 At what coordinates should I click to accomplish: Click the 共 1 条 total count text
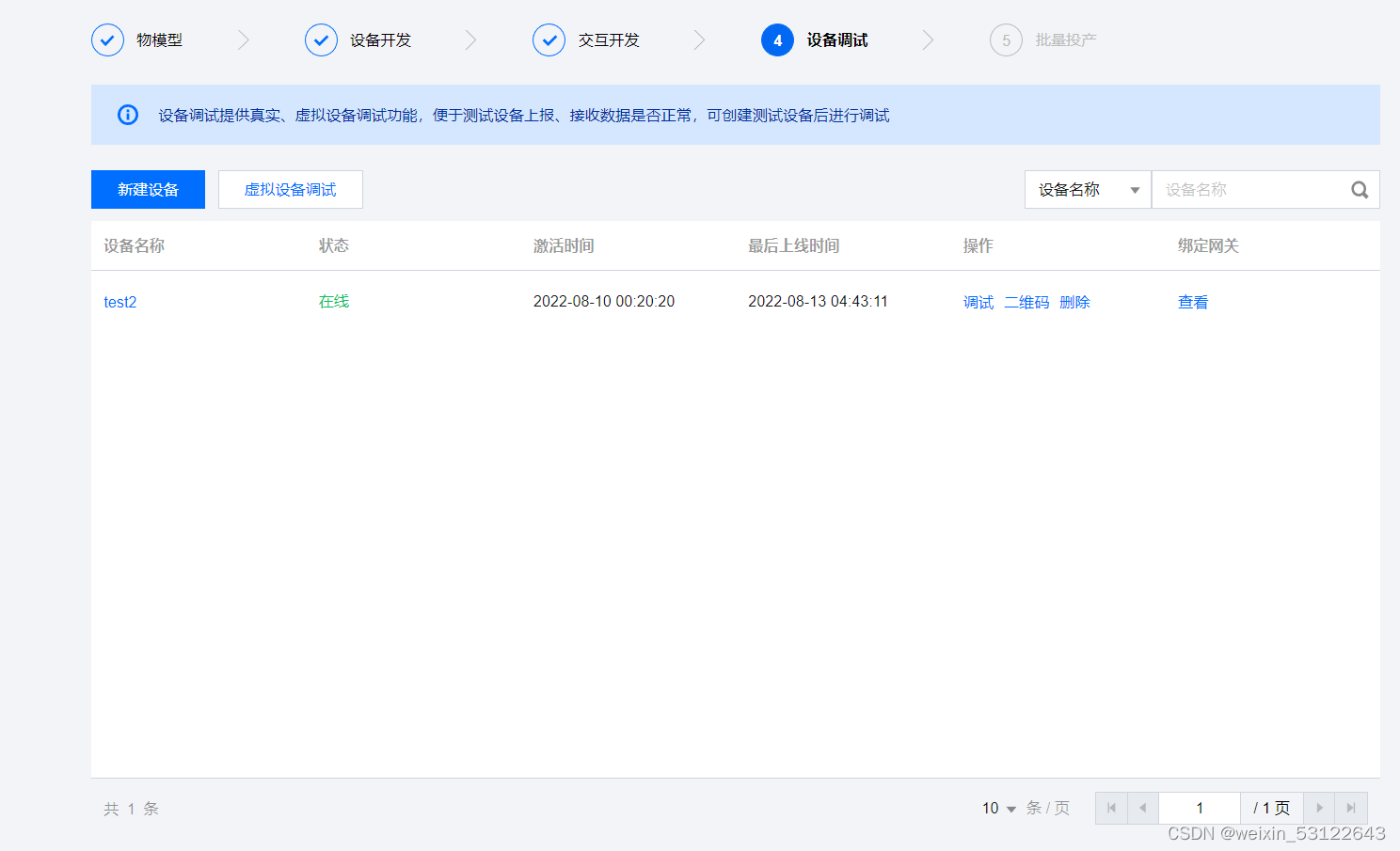(x=131, y=809)
